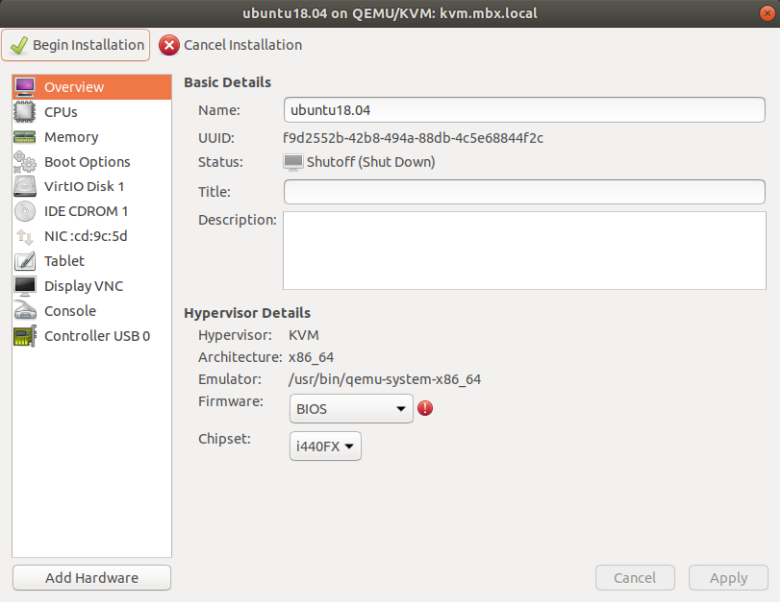
Task: Click the Basic Details heading
Action: tap(227, 82)
